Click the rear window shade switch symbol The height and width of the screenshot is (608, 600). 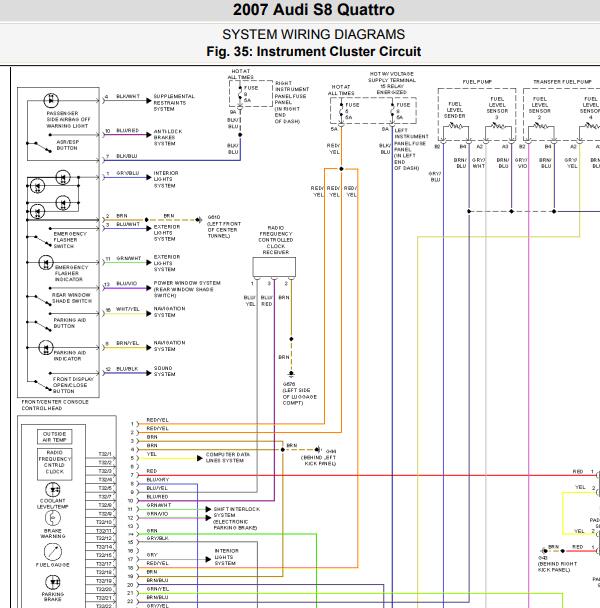click(39, 300)
